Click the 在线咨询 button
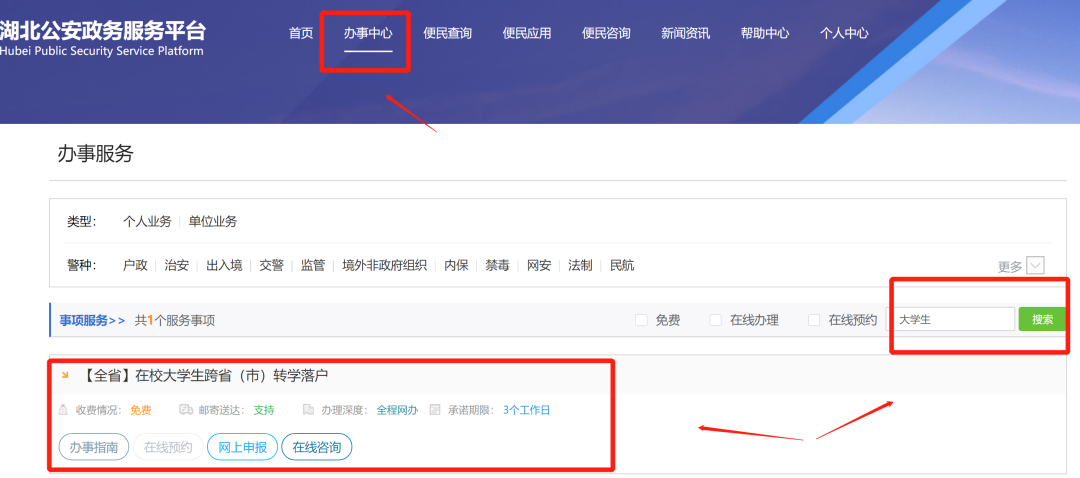The height and width of the screenshot is (478, 1080). 317,447
